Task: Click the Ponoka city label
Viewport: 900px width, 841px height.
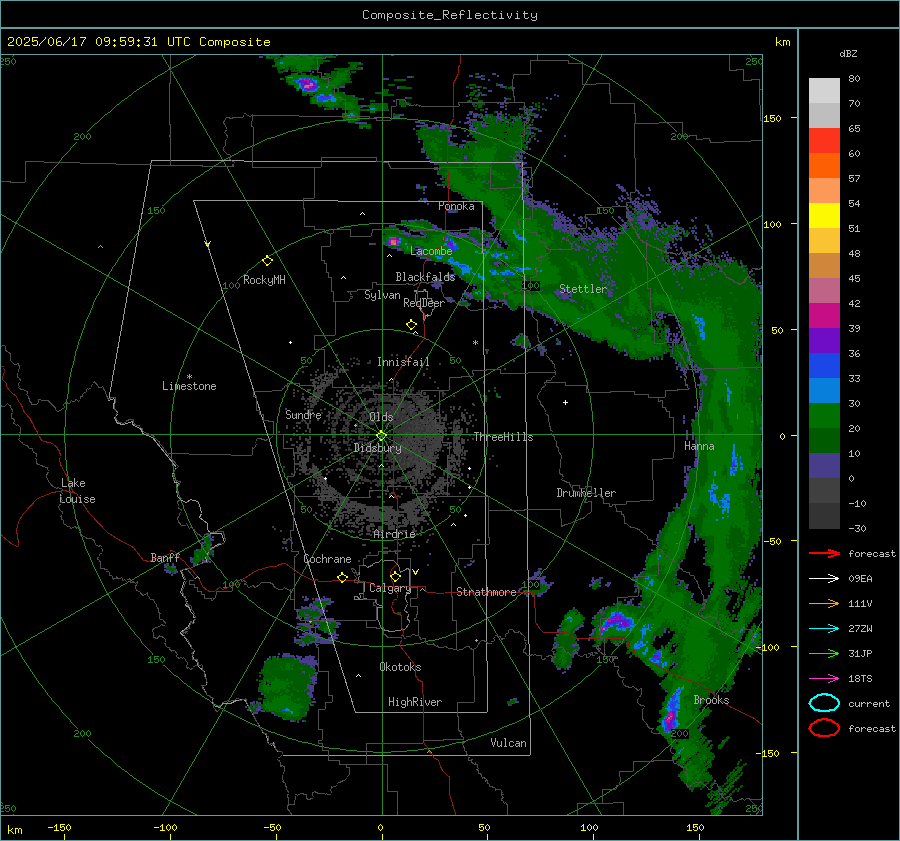Action: click(x=456, y=206)
